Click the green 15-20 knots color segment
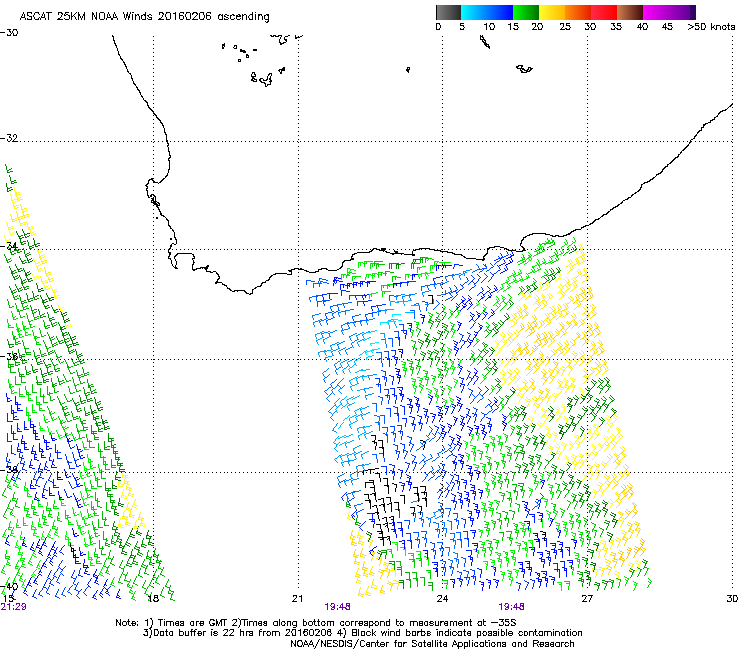 point(526,12)
